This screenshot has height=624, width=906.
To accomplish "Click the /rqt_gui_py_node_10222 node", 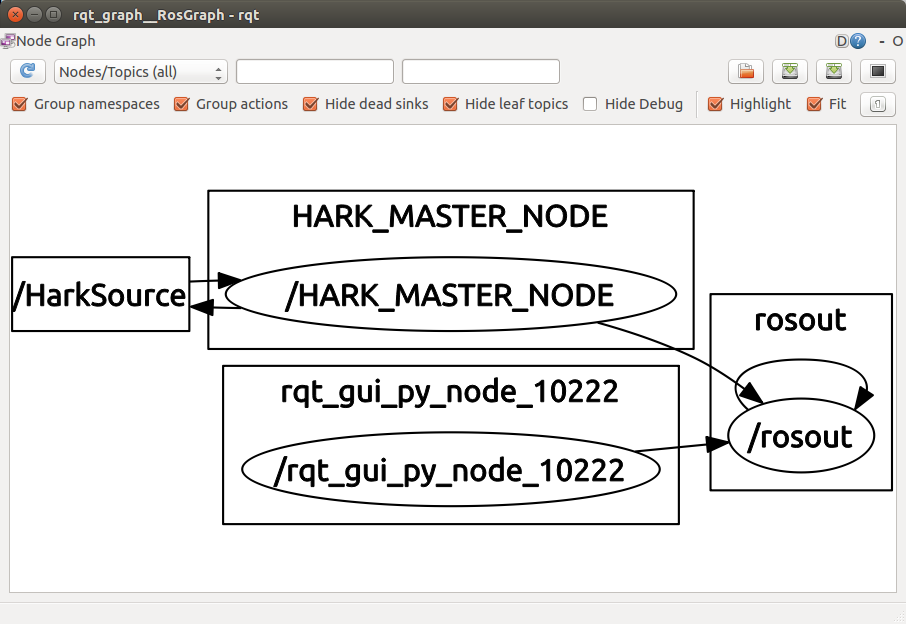I will coord(450,470).
